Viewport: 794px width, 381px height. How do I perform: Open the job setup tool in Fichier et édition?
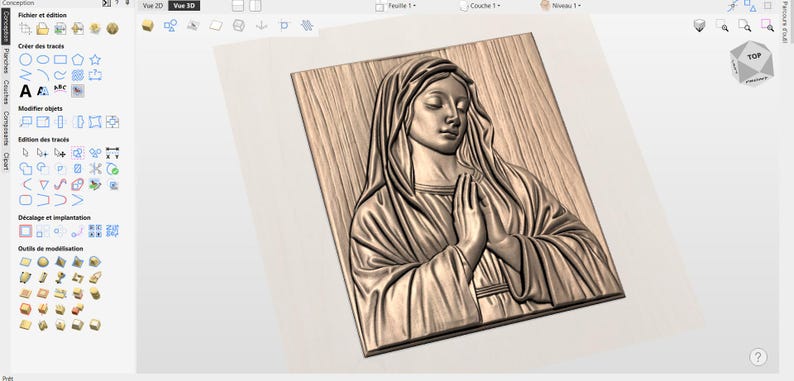(x=25, y=29)
